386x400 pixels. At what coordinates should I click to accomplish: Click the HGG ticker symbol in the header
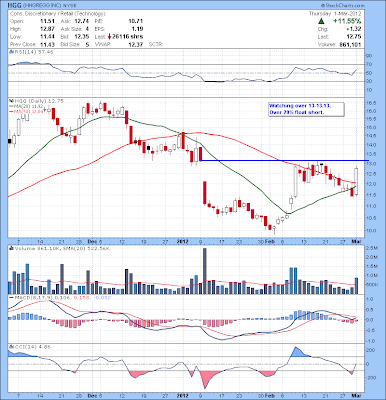[14, 6]
